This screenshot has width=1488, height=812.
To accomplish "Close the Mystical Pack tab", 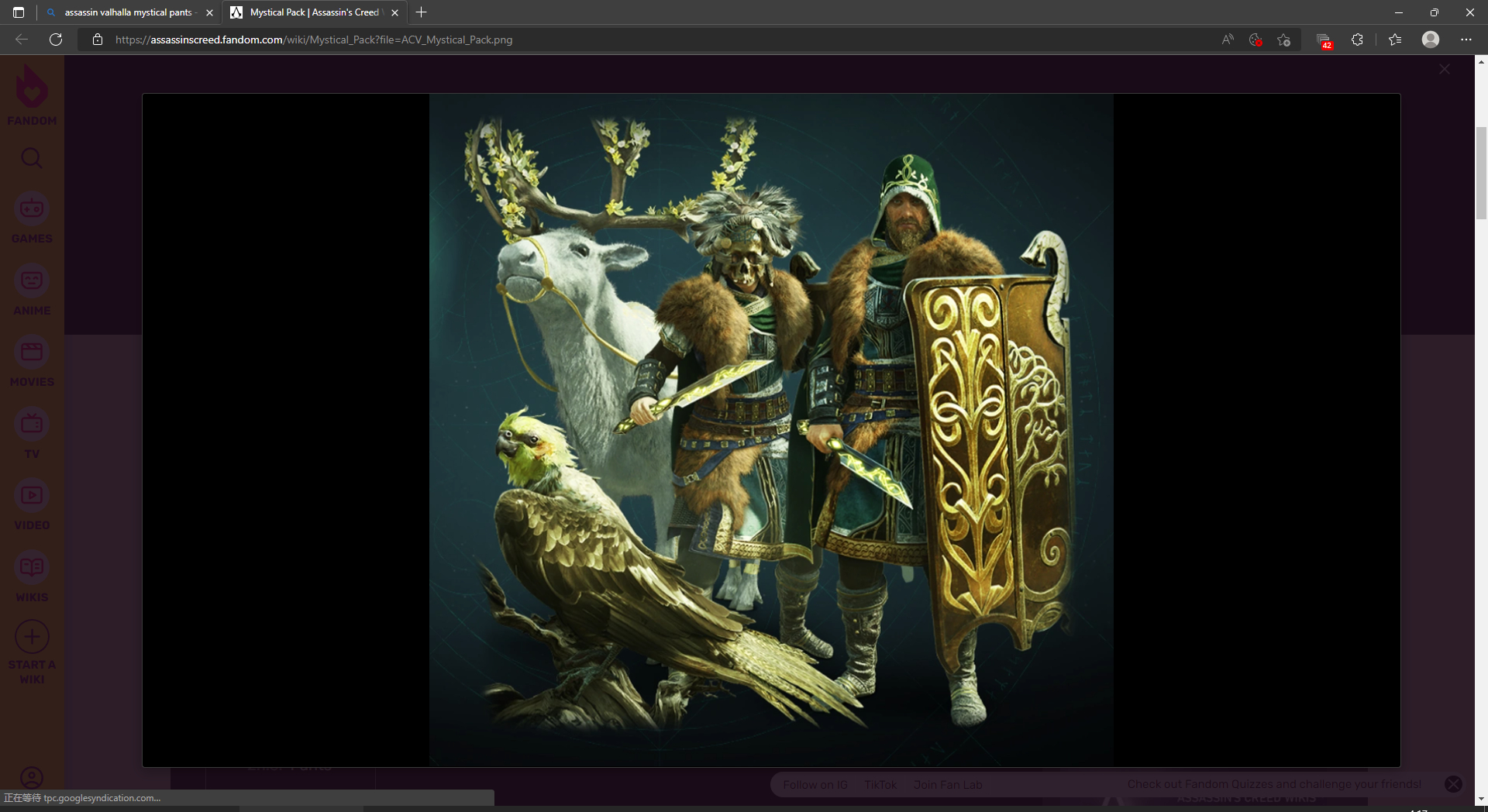I will [394, 12].
